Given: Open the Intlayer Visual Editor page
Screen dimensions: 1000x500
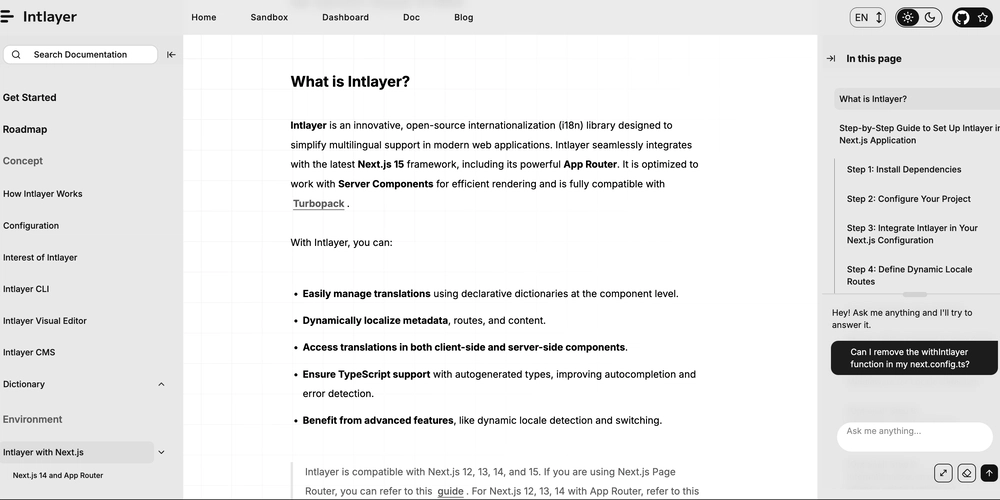Looking at the screenshot, I should point(45,321).
